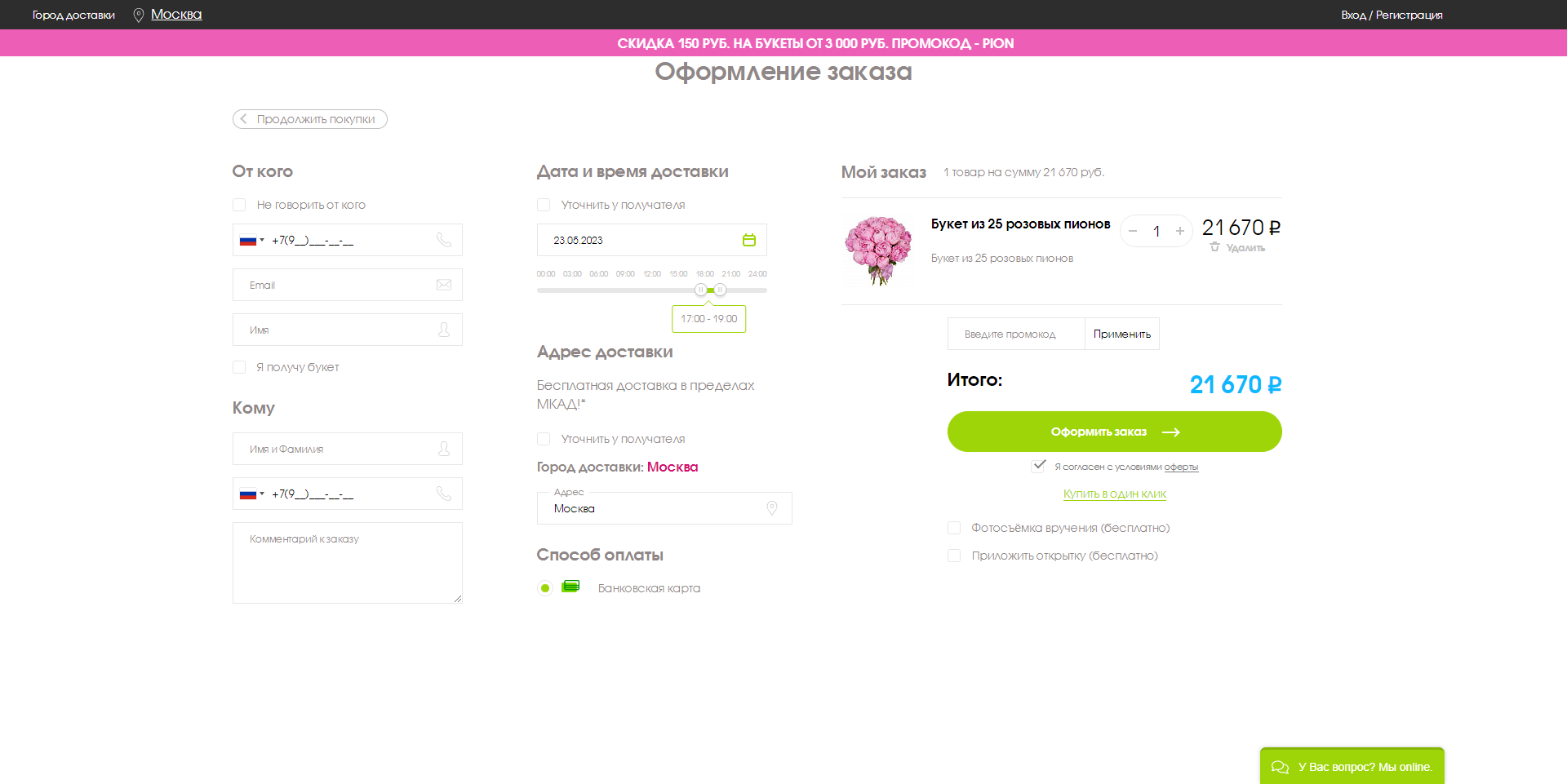Image resolution: width=1567 pixels, height=784 pixels.
Task: Open sender phone country flag dropdown
Action: pos(251,241)
